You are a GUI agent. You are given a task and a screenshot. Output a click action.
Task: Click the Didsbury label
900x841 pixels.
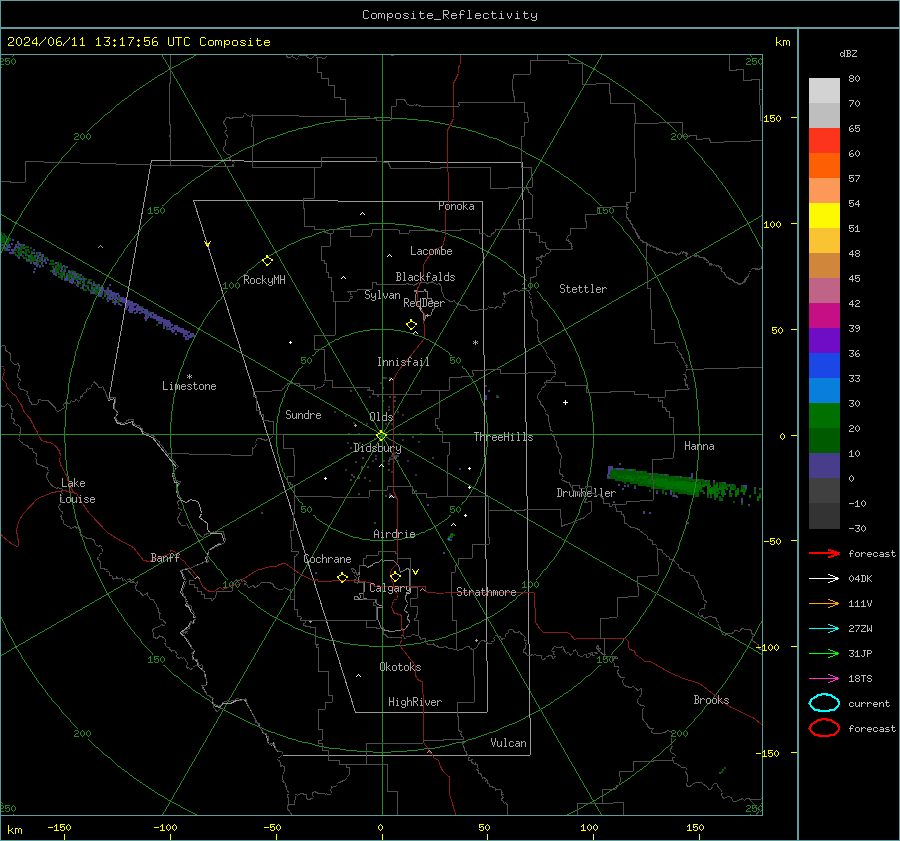[x=377, y=448]
